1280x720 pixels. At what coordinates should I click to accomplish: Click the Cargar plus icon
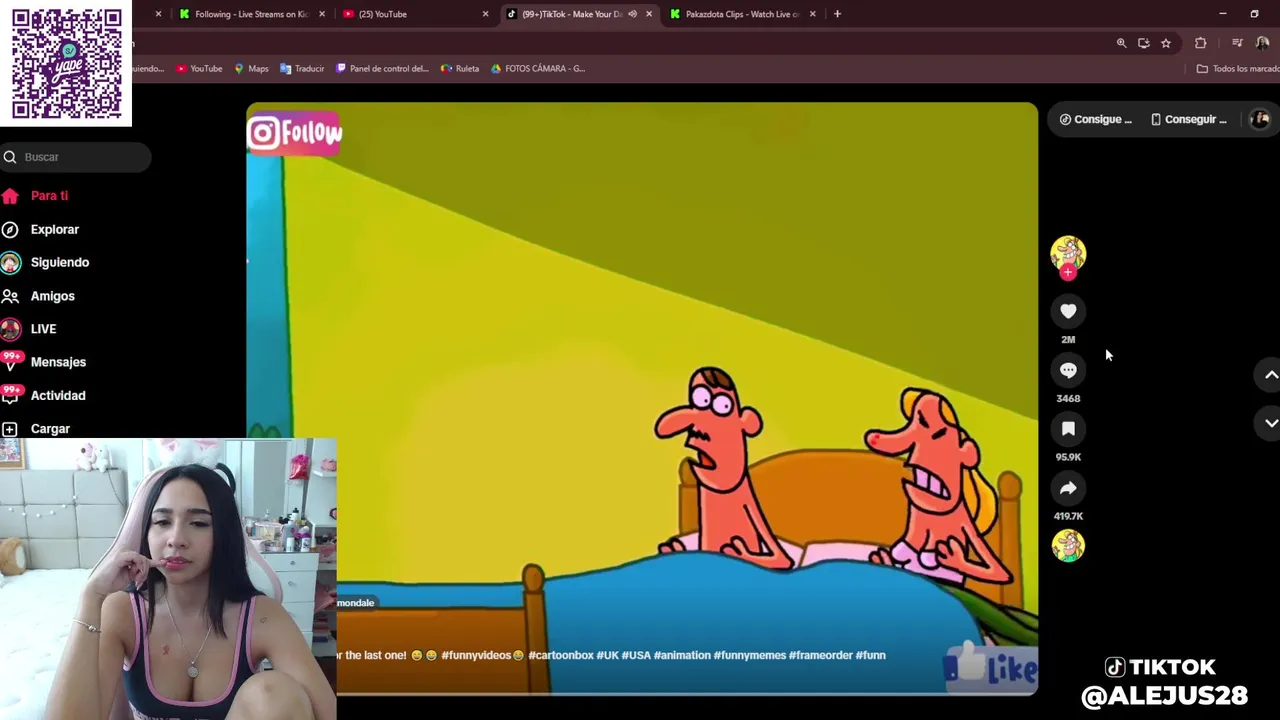click(10, 428)
